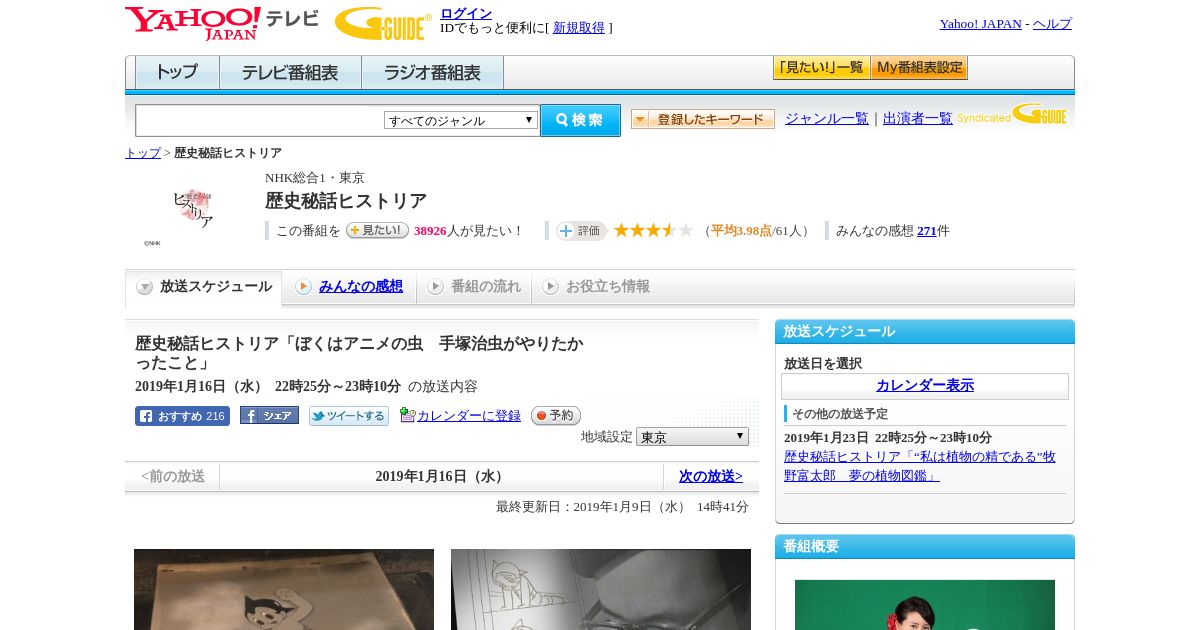
Task: Select the 放送スケジュール tab
Action: click(204, 287)
